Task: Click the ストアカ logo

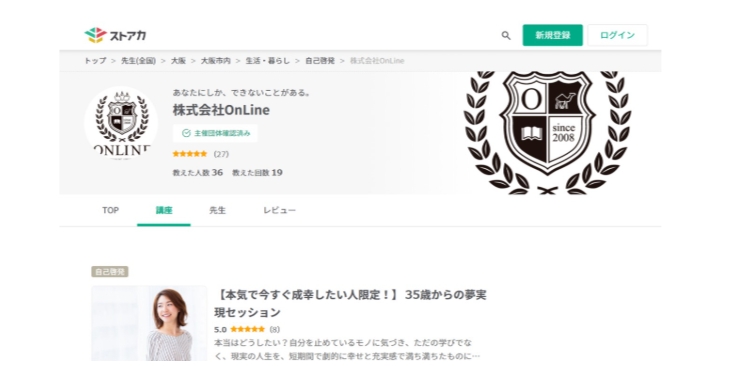Action: (x=115, y=35)
